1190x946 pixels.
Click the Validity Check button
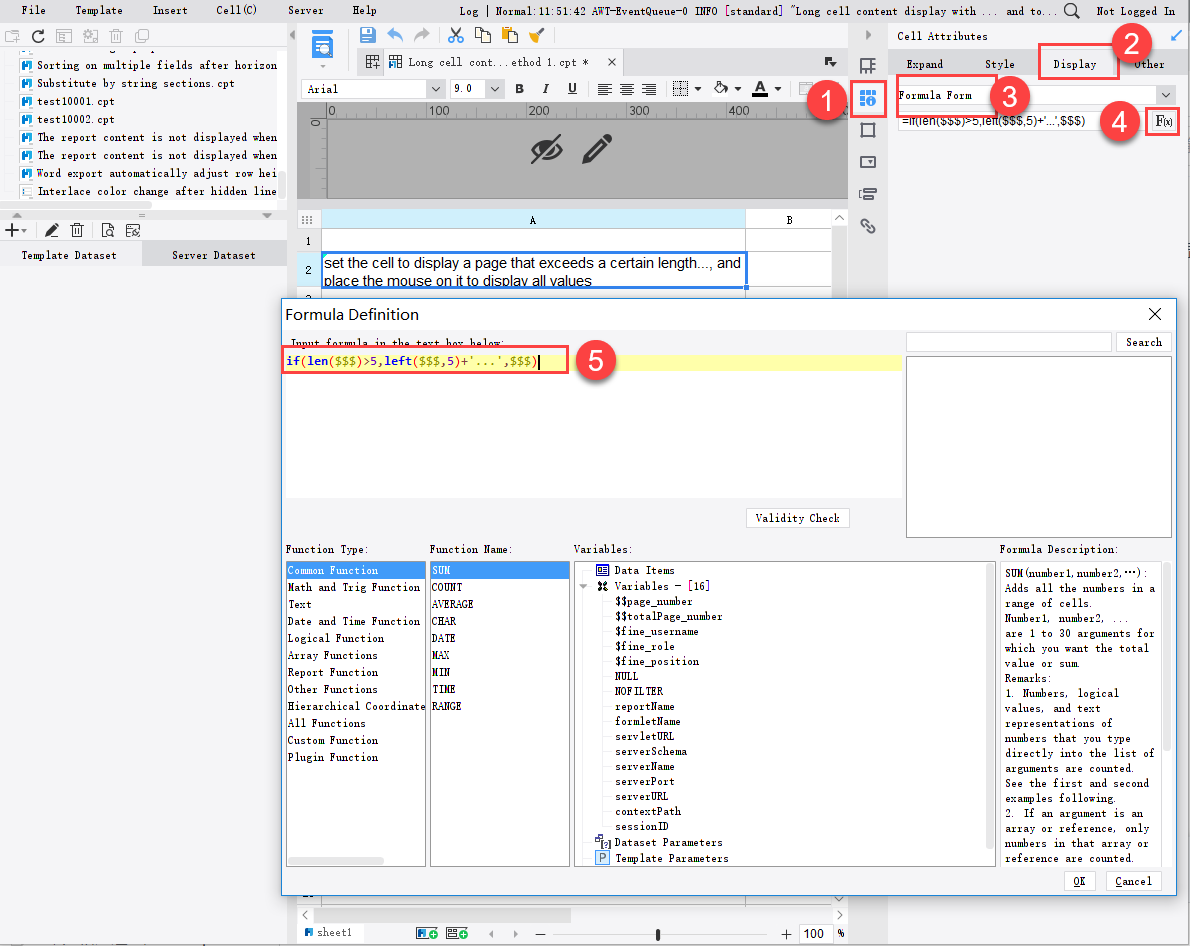[795, 517]
